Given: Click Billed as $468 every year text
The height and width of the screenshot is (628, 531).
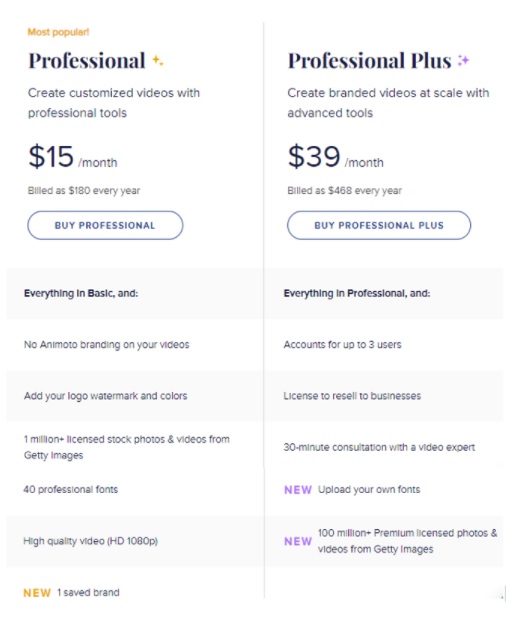Looking at the screenshot, I should click(x=344, y=191).
